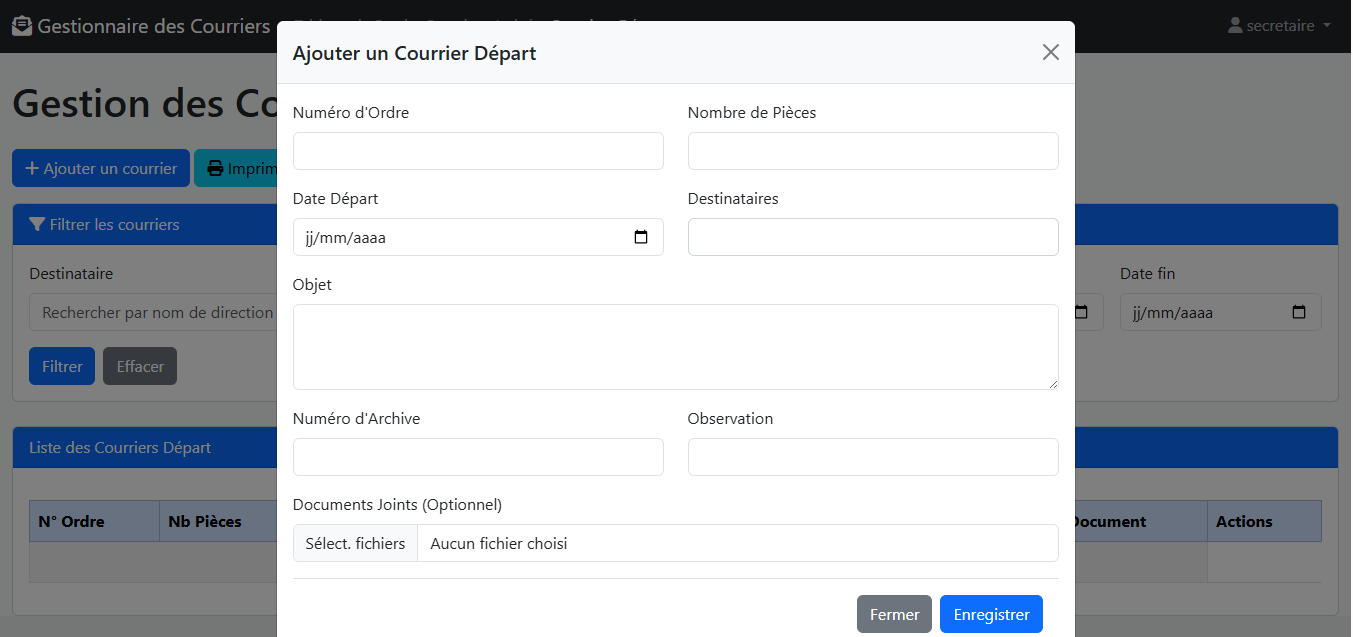Click the Actions column header
This screenshot has height=637, width=1353.
pos(1264,521)
